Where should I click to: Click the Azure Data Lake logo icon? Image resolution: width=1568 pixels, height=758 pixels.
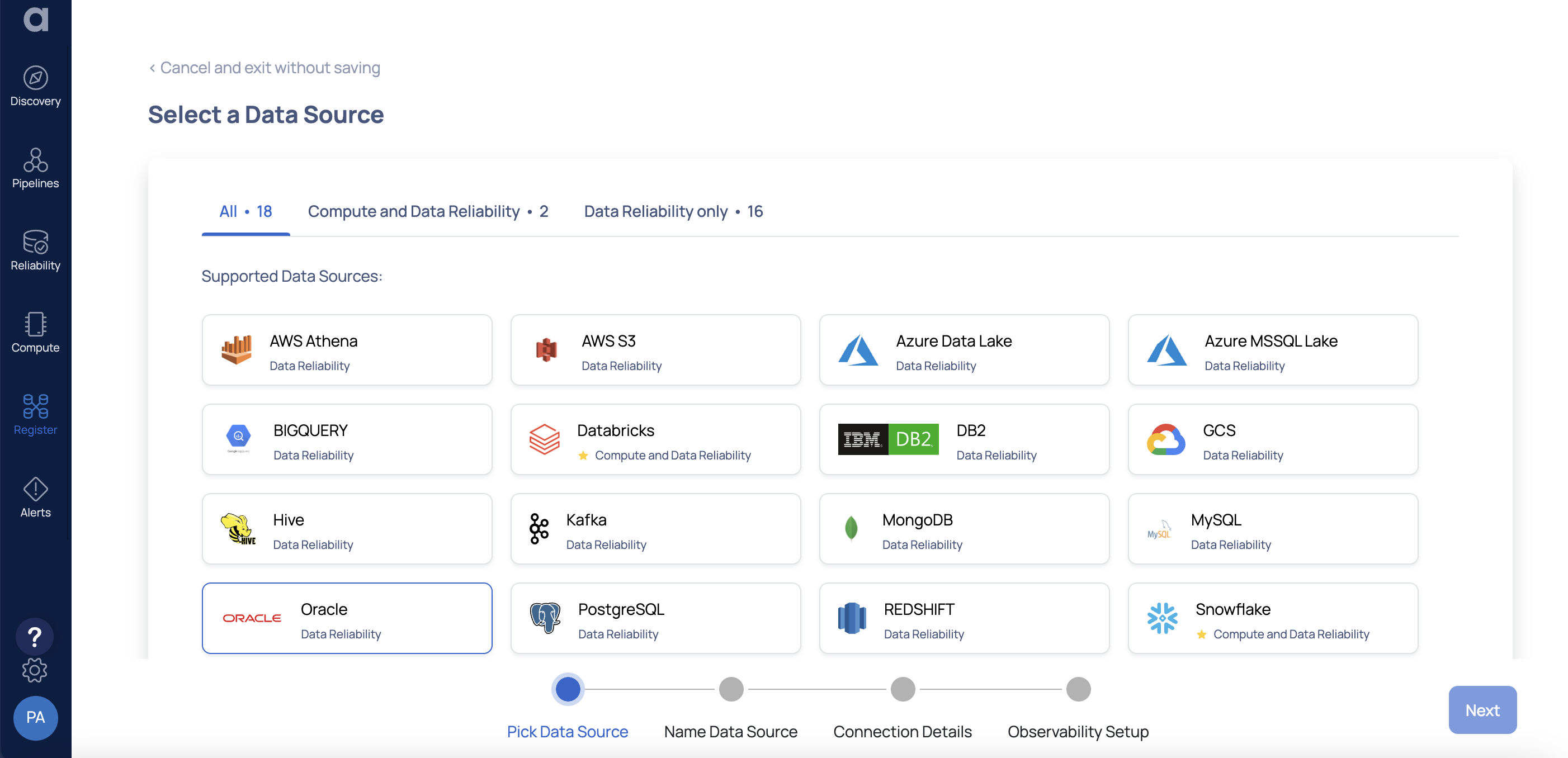858,350
